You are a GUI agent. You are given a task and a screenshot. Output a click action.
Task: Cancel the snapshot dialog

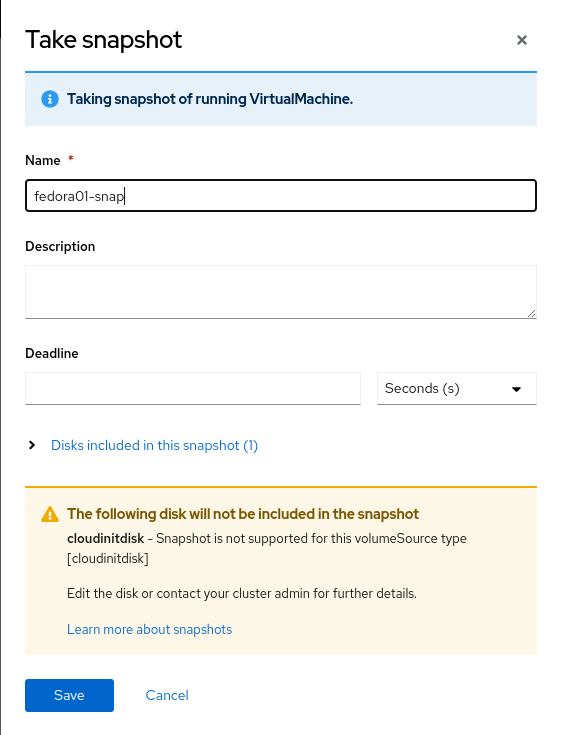[167, 695]
